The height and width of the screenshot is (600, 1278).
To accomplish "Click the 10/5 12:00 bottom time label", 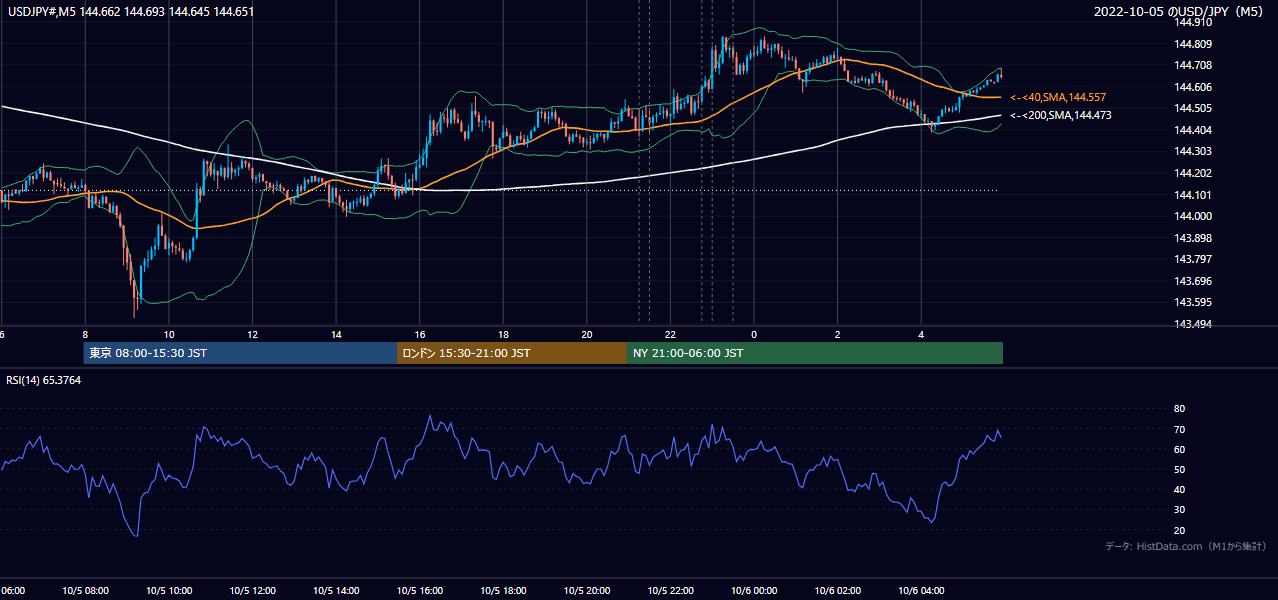I will pos(253,591).
